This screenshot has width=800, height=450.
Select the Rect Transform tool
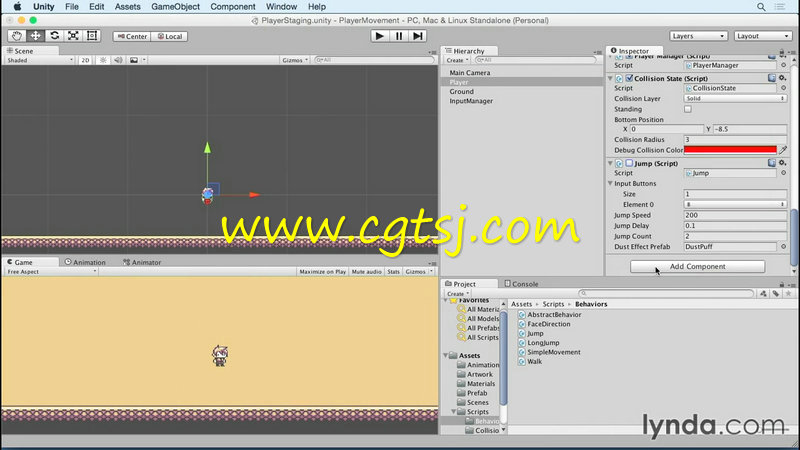(92, 36)
